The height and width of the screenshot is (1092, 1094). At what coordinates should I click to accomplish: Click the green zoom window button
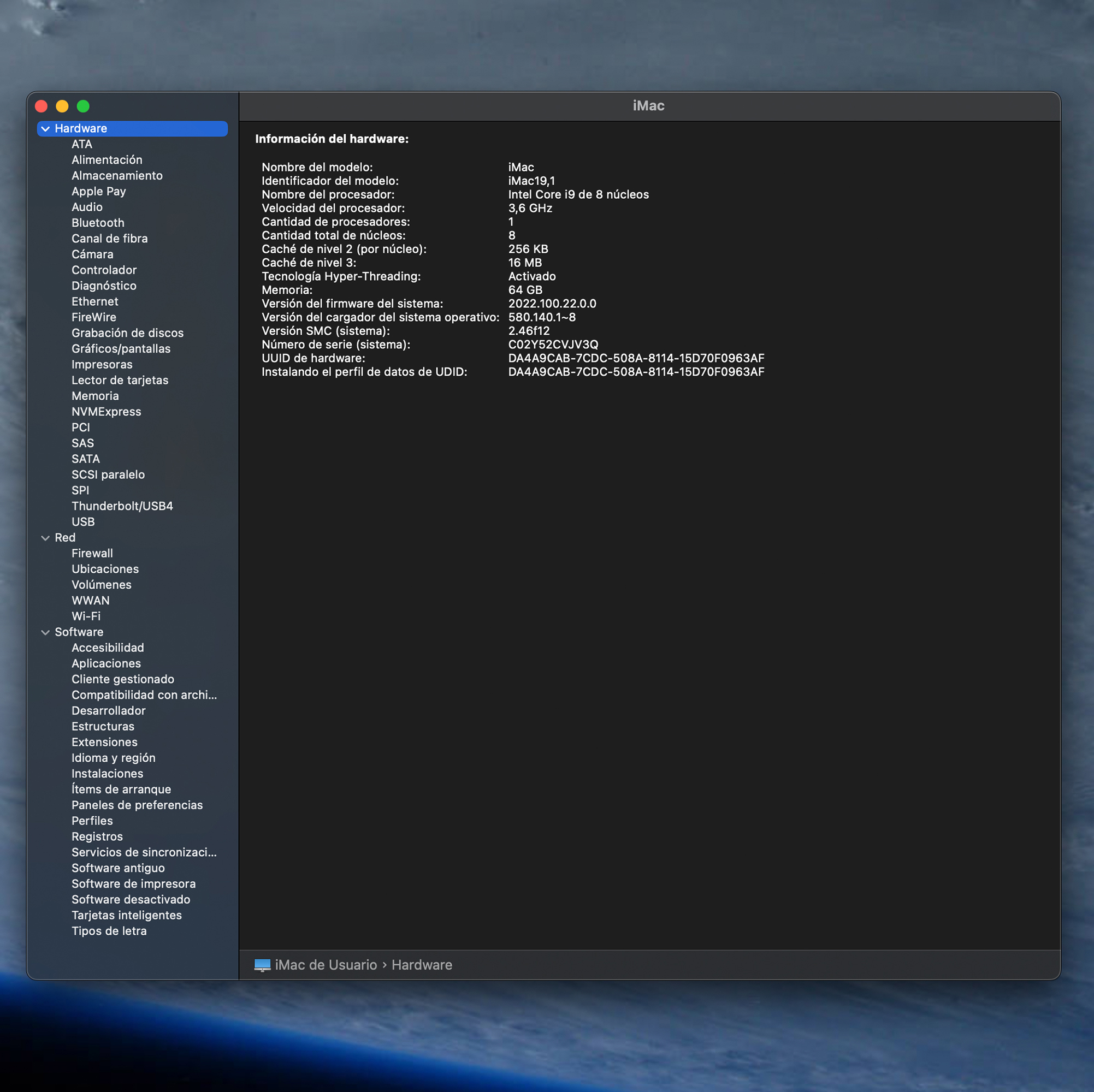(83, 106)
